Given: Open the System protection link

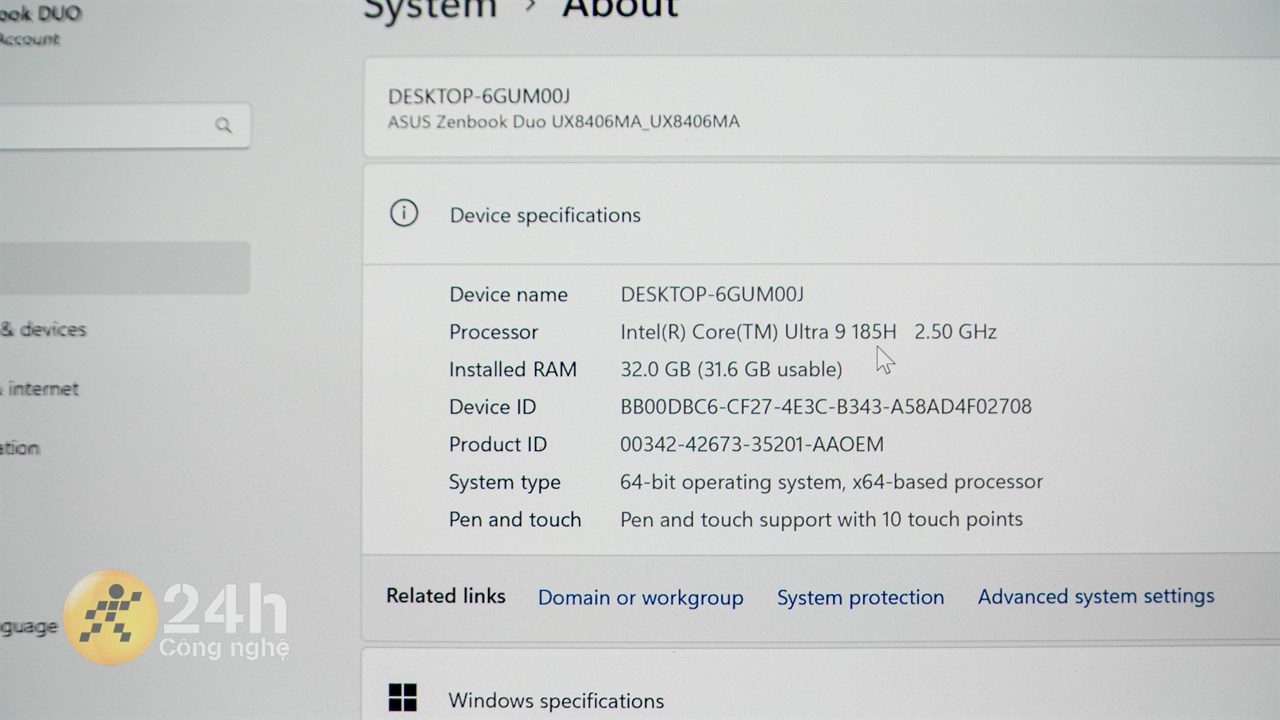Looking at the screenshot, I should (860, 597).
